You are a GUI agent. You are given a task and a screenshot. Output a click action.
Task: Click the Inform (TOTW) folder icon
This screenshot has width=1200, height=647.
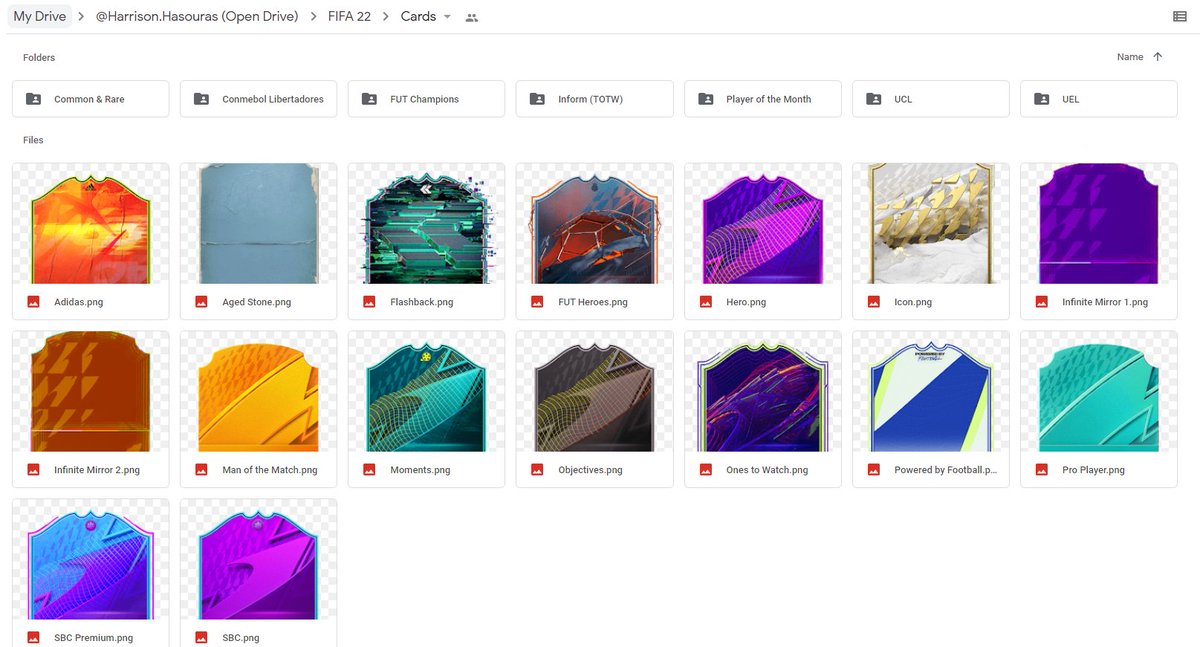(537, 99)
